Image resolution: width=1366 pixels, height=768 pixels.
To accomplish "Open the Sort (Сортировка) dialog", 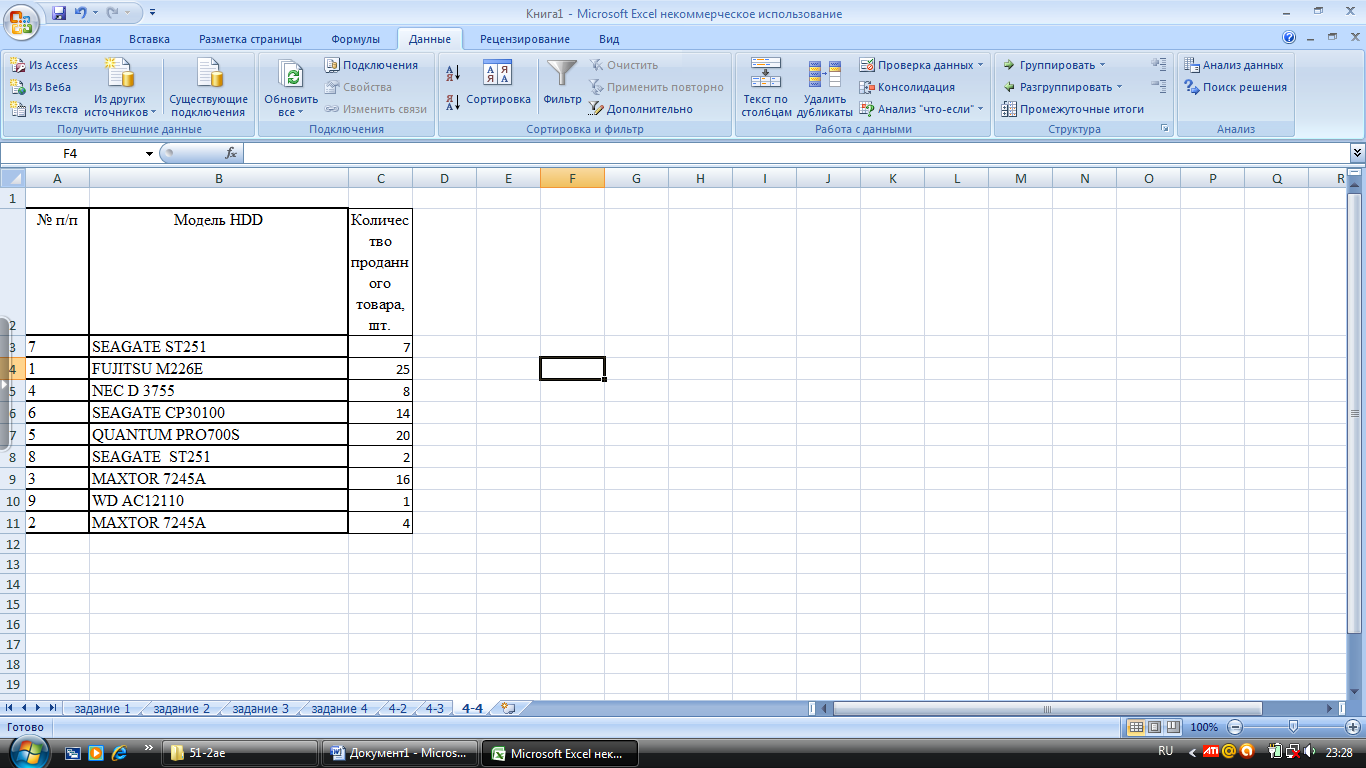I will pos(498,83).
